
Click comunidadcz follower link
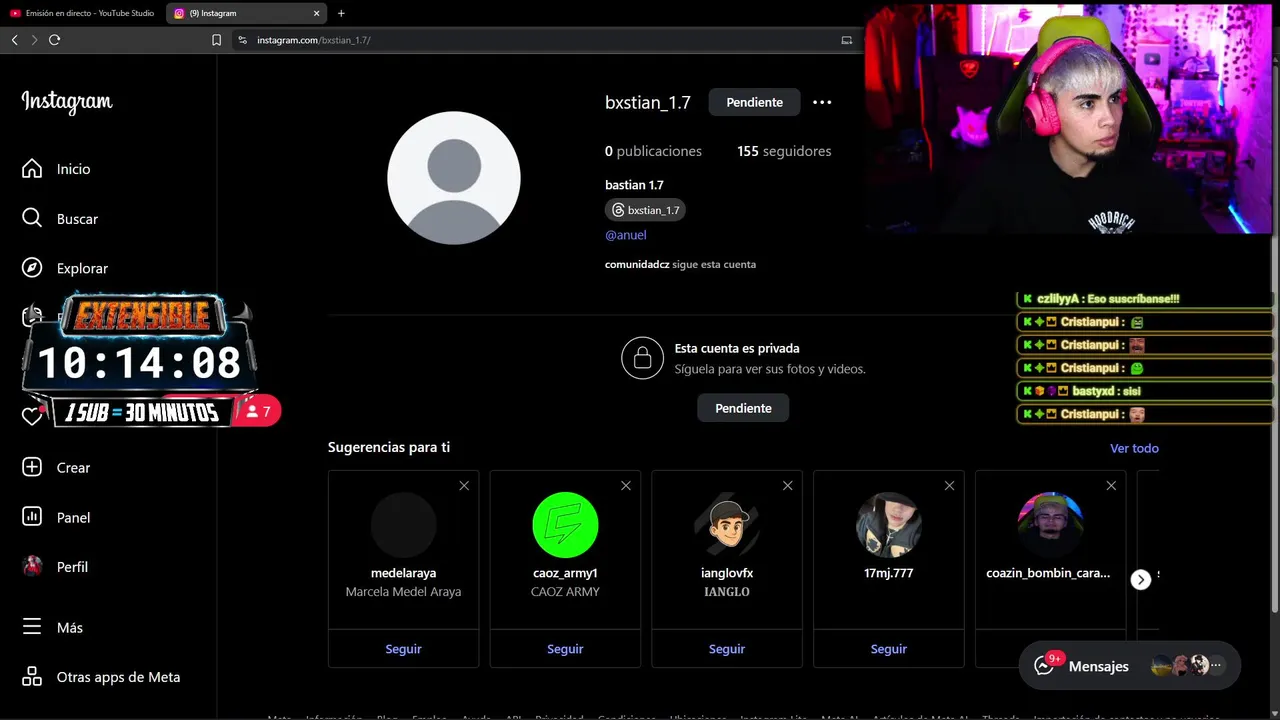point(637,264)
